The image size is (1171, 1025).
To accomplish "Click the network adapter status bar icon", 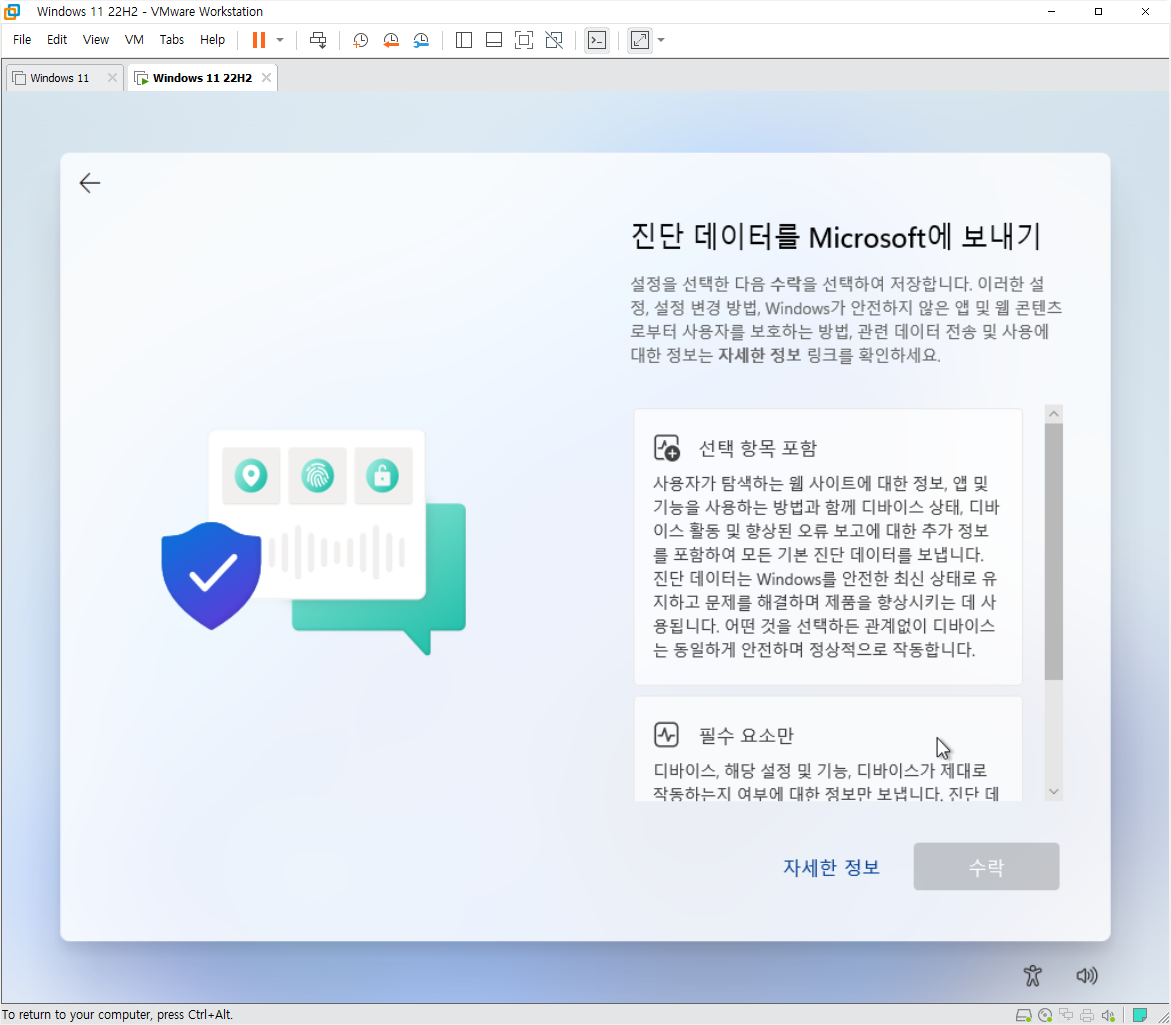I will [x=1066, y=1015].
